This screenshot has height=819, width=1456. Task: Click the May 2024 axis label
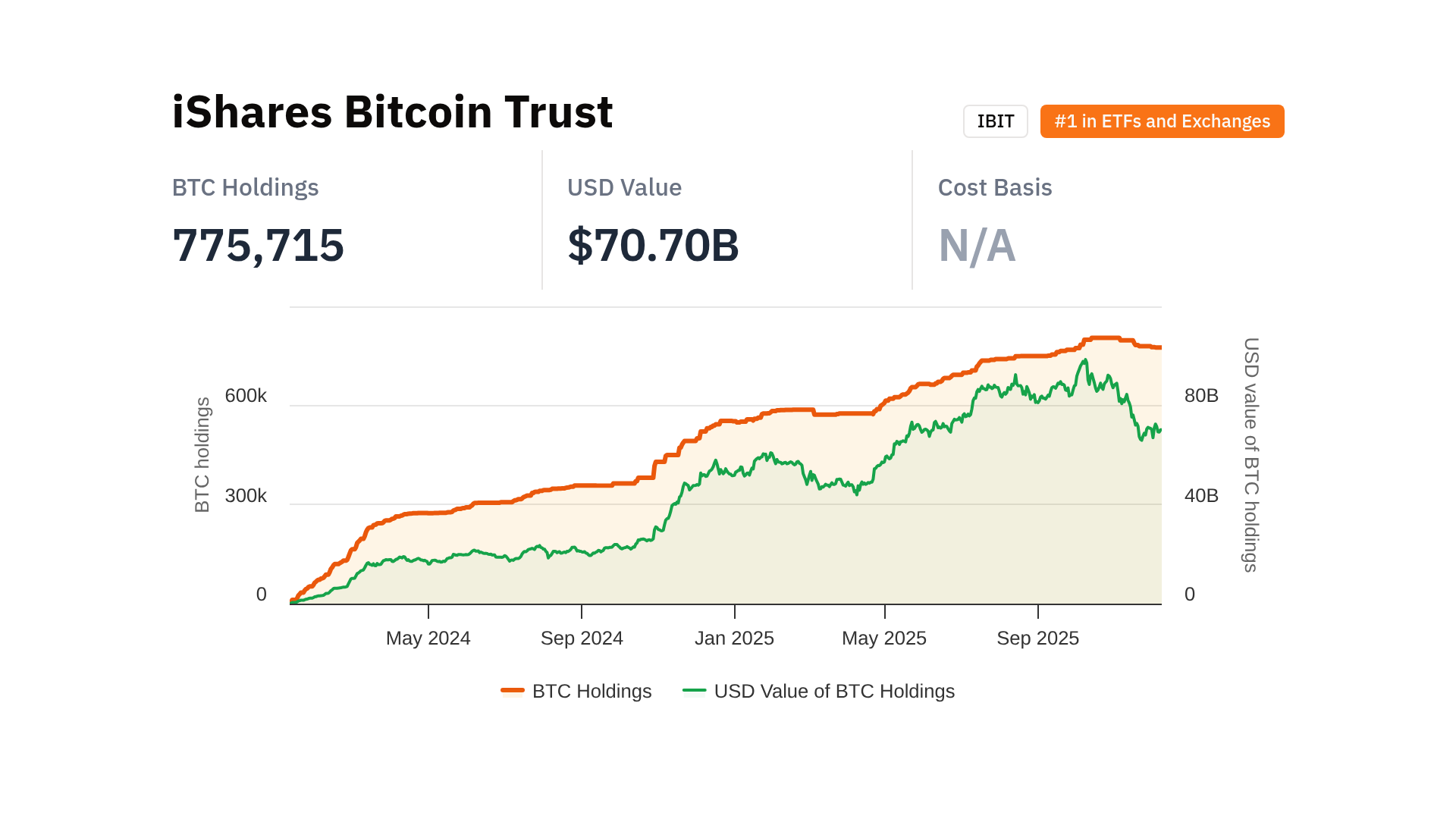pyautogui.click(x=428, y=638)
